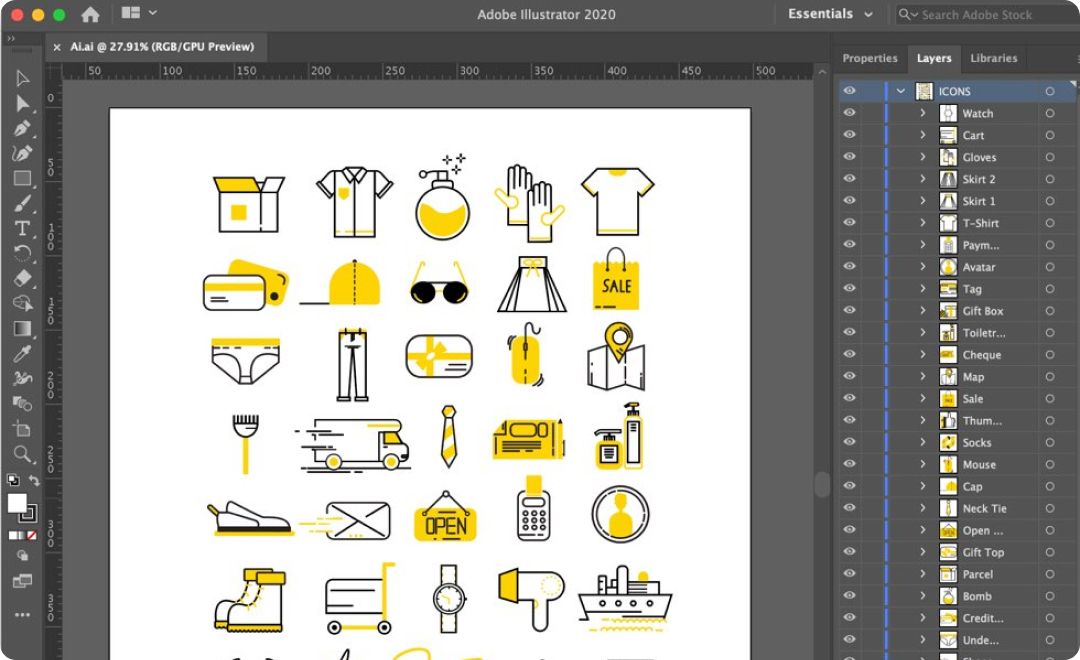Close the Ai.ai document tab

coord(59,47)
